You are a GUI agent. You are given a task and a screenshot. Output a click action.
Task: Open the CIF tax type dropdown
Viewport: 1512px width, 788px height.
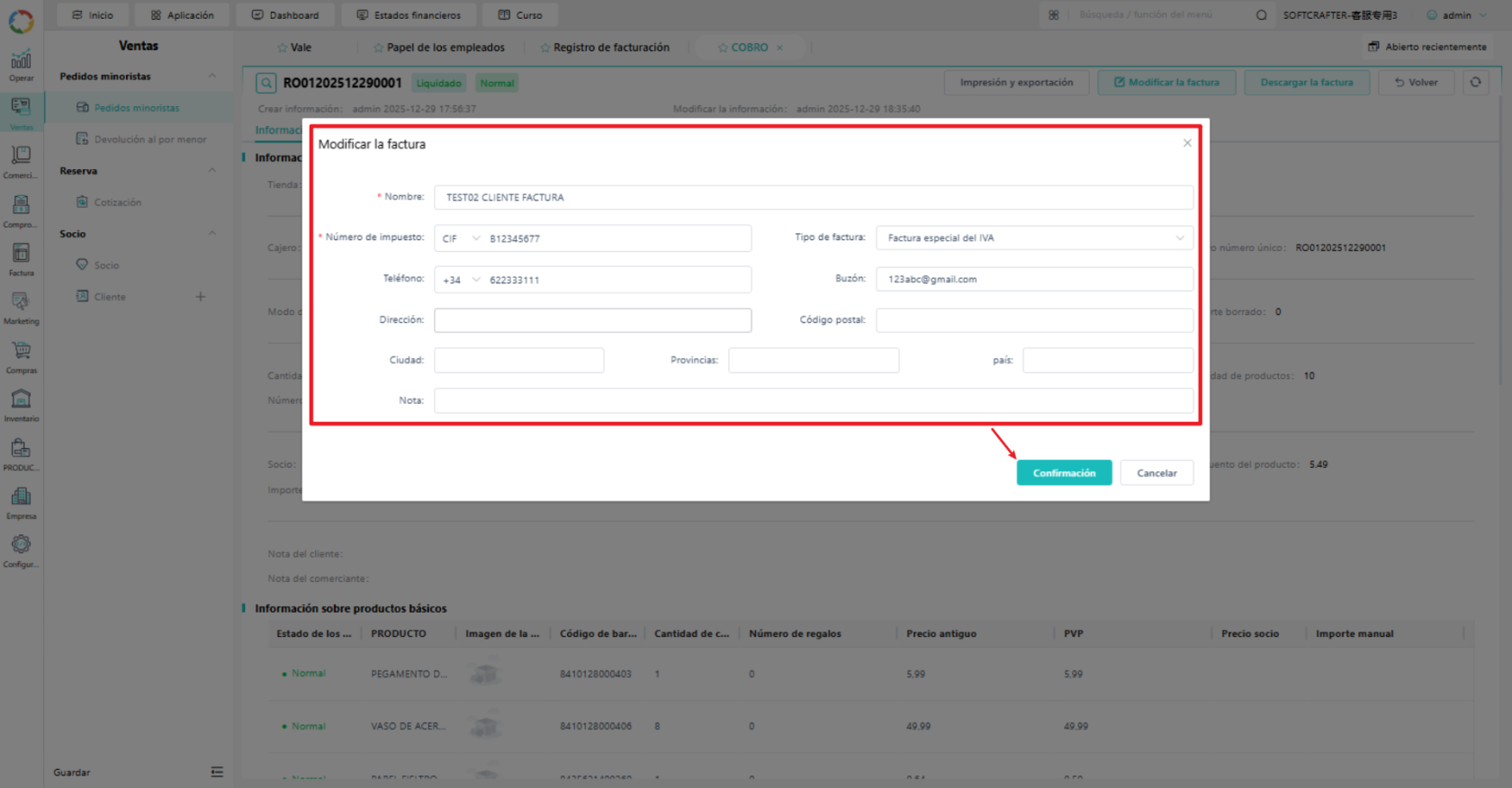click(x=461, y=238)
